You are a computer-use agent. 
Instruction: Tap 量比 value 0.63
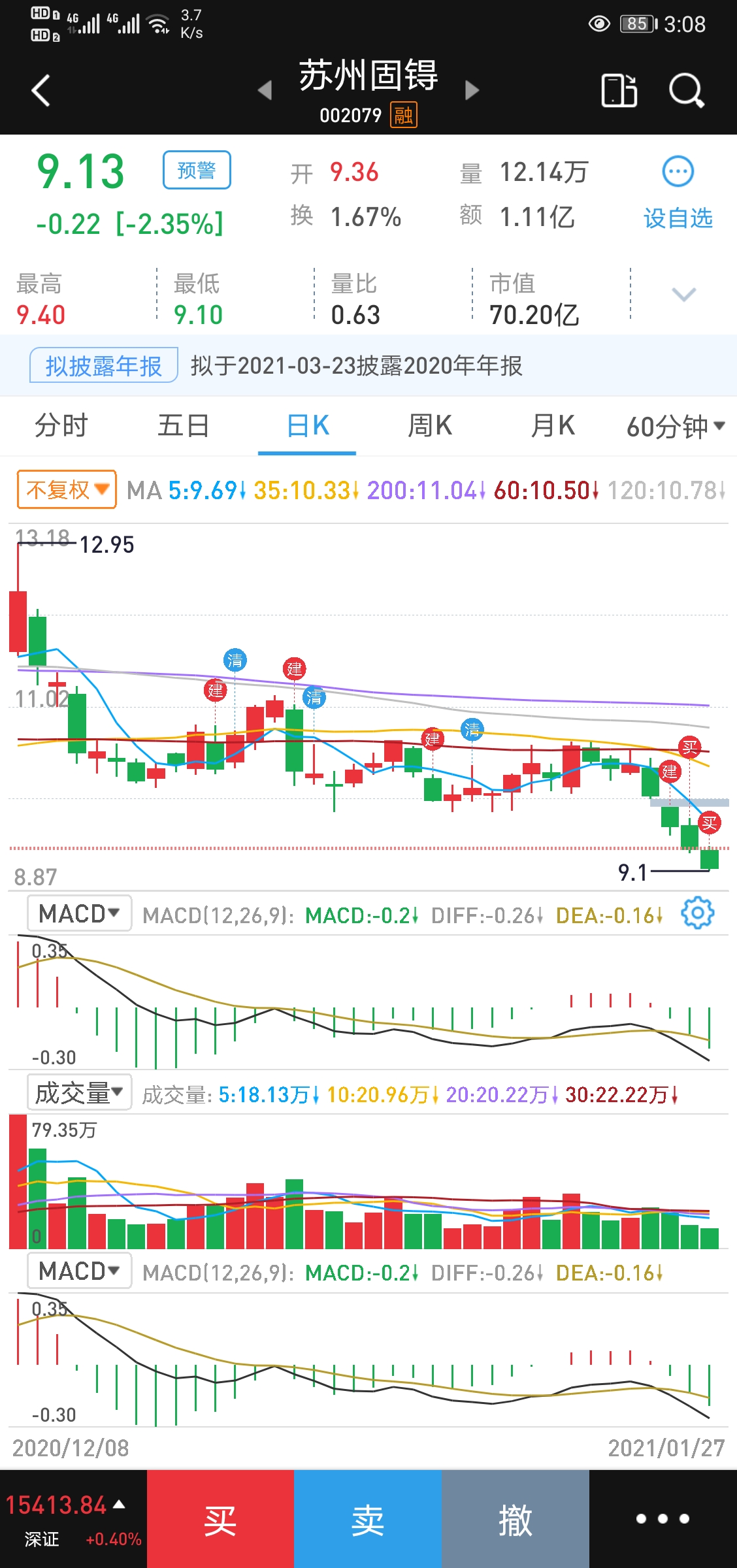pyautogui.click(x=355, y=315)
